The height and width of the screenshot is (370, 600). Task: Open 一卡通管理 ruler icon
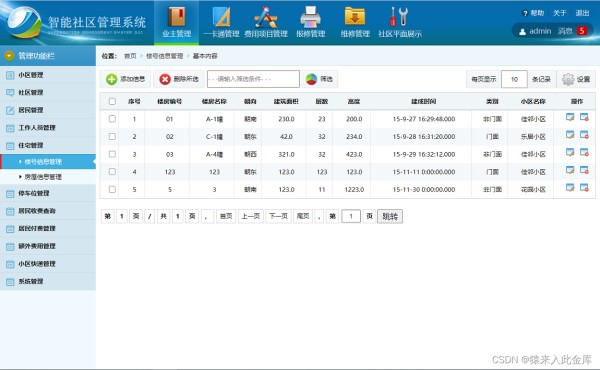pos(221,18)
